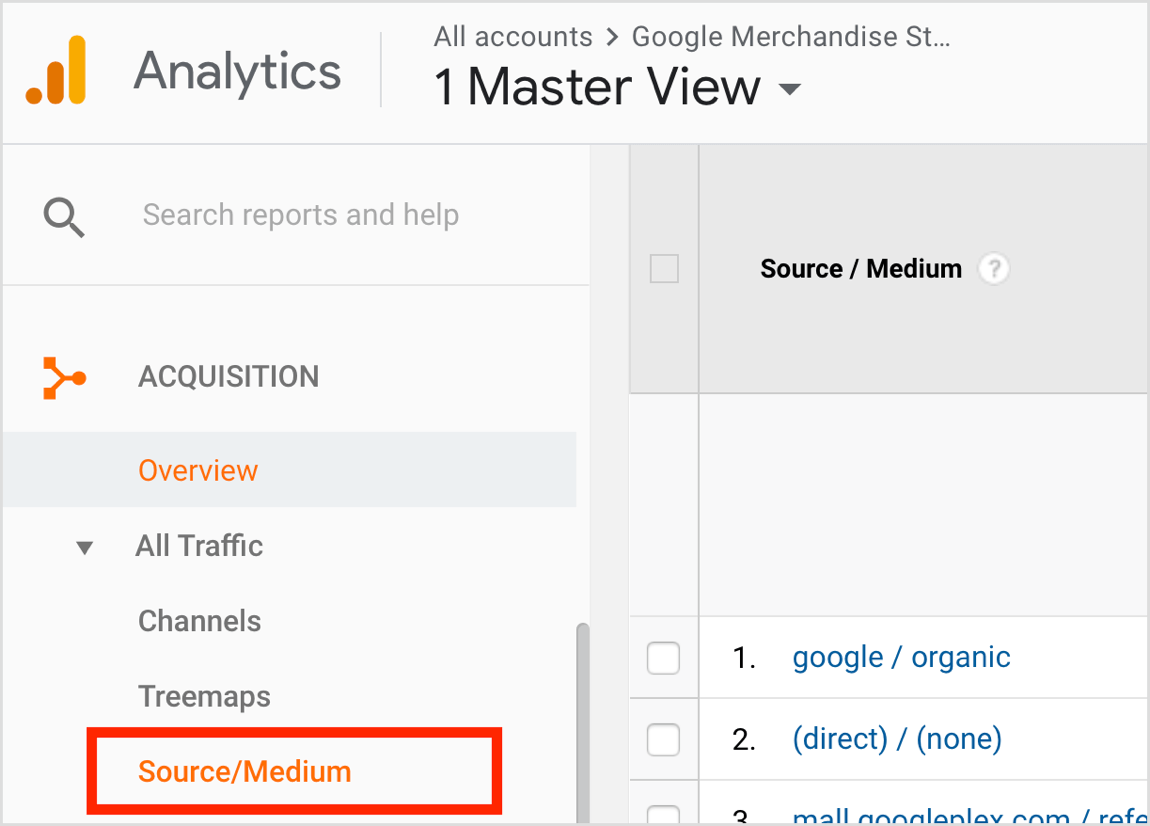Check the box for (direct) / (none) row
Image resolution: width=1150 pixels, height=826 pixels.
663,740
